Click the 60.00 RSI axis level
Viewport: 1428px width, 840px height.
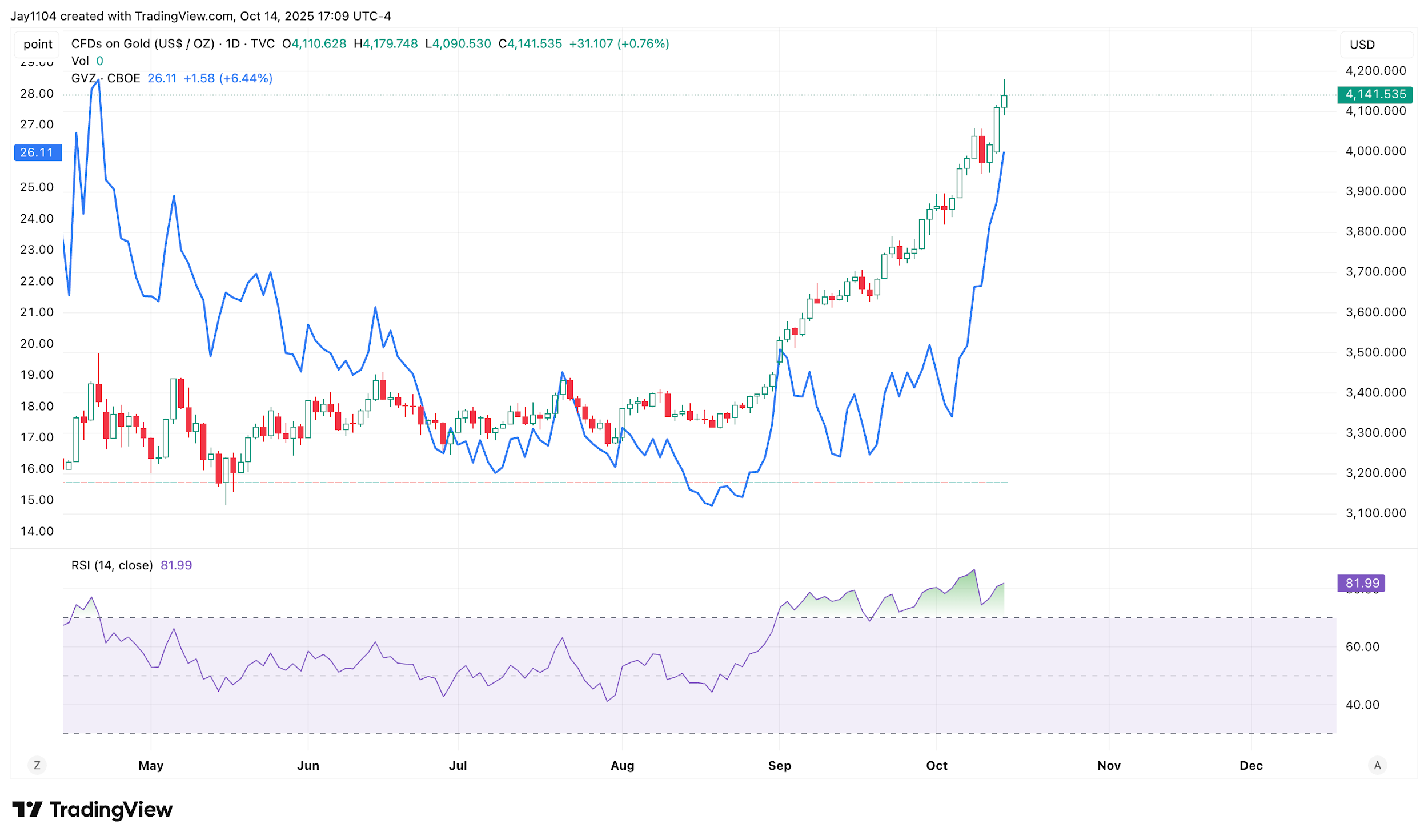tap(1362, 646)
